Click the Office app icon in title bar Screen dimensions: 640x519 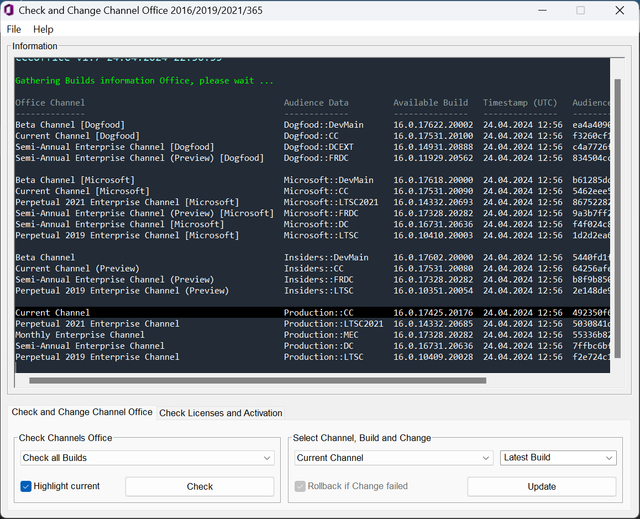(x=9, y=10)
